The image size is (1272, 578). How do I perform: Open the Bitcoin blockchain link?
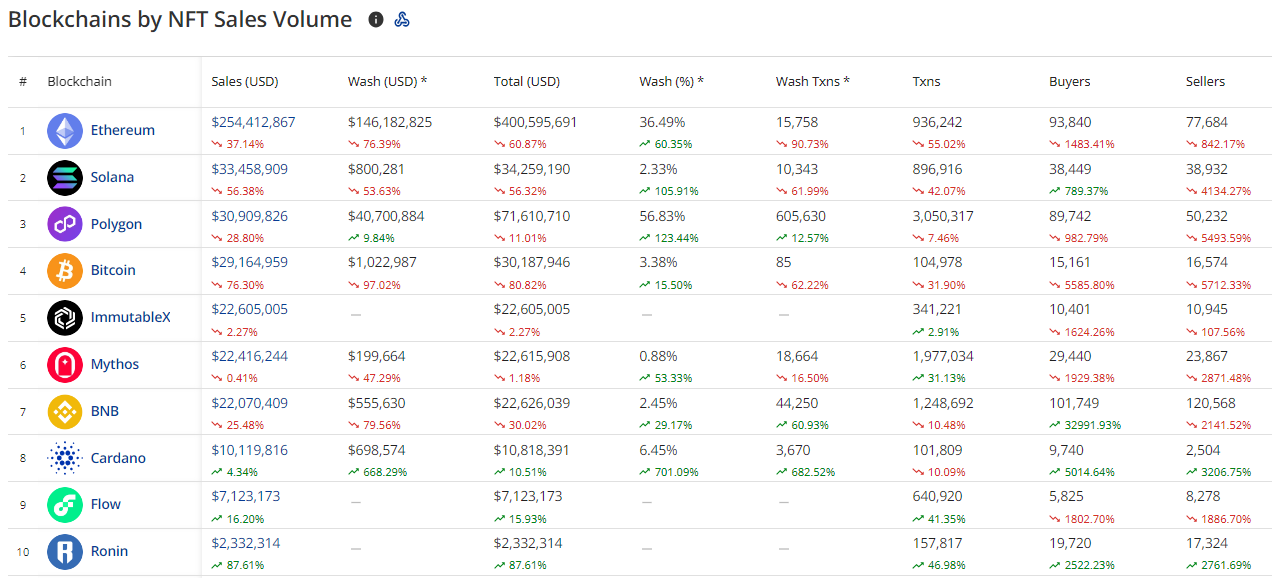pyautogui.click(x=113, y=270)
